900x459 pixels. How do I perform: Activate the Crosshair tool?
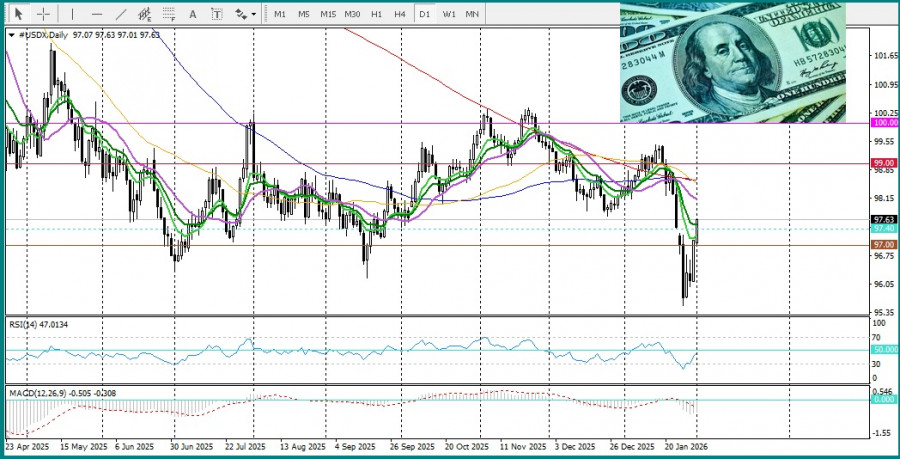coord(43,14)
